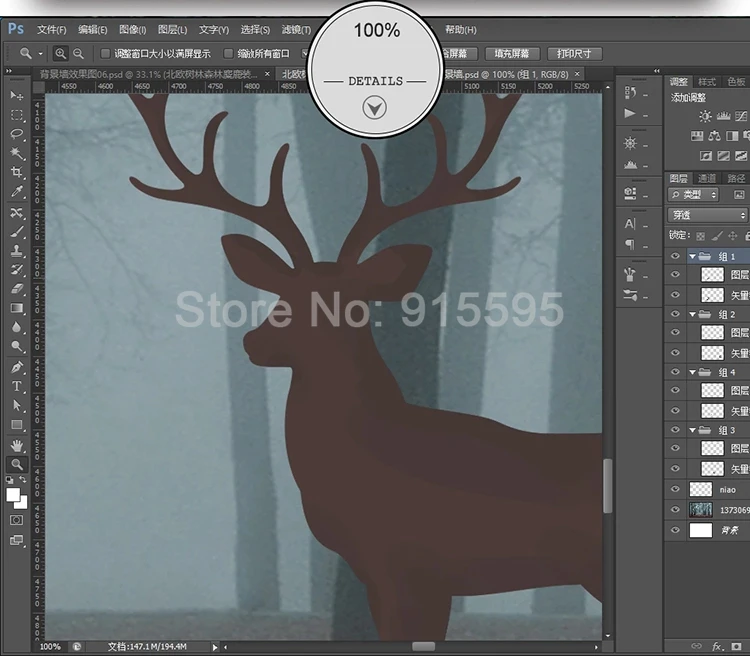Select the Move tool
Viewport: 750px width, 666px height.
[x=17, y=96]
